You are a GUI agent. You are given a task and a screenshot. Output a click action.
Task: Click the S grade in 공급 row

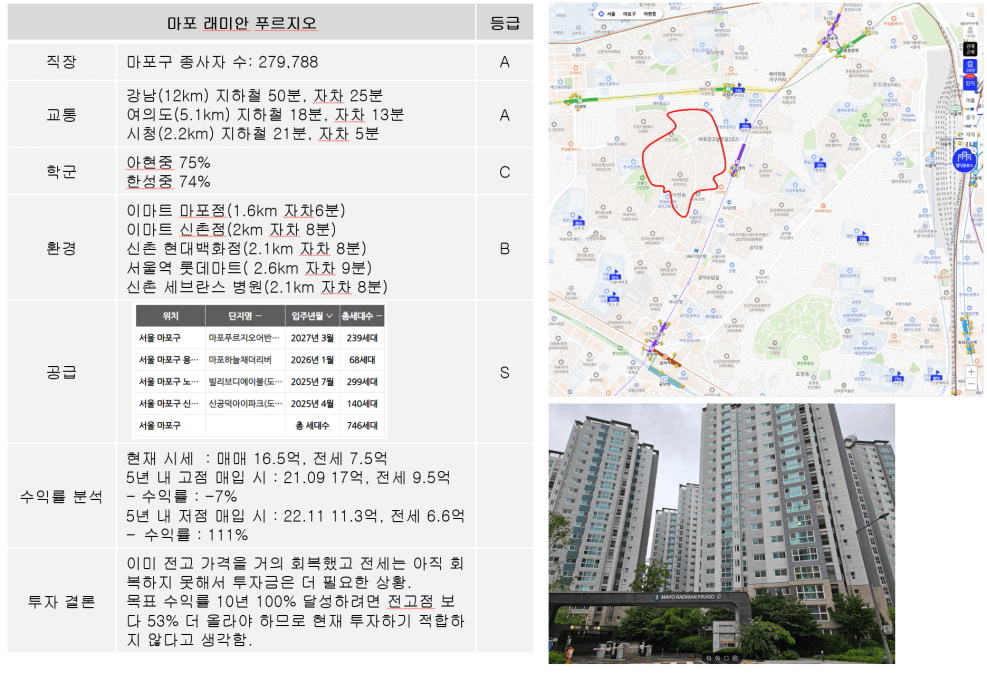pos(505,373)
